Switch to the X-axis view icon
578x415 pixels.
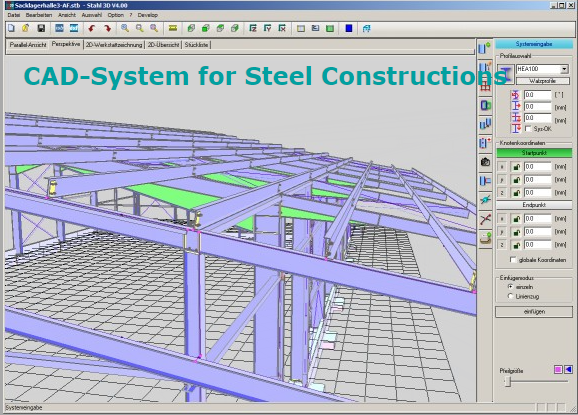tap(282, 28)
